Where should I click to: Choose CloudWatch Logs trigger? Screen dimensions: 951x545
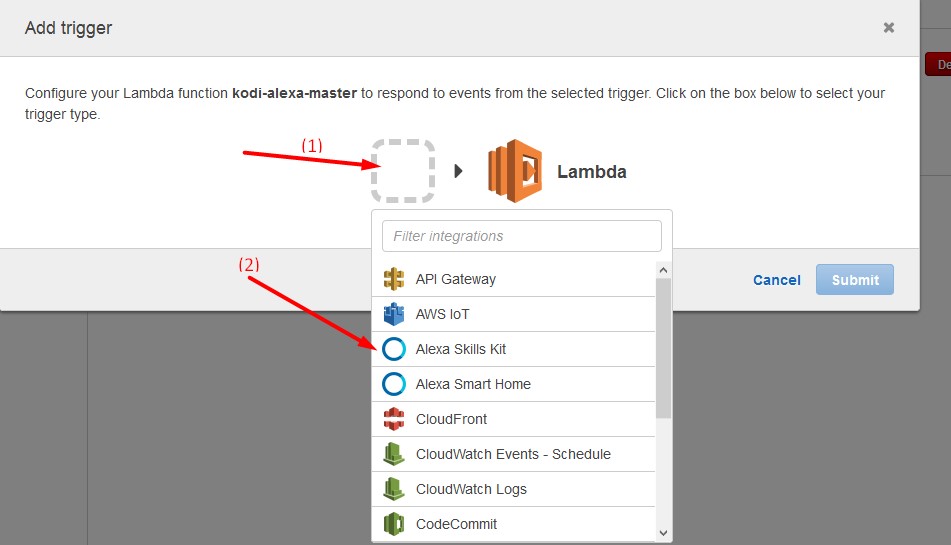tap(514, 489)
